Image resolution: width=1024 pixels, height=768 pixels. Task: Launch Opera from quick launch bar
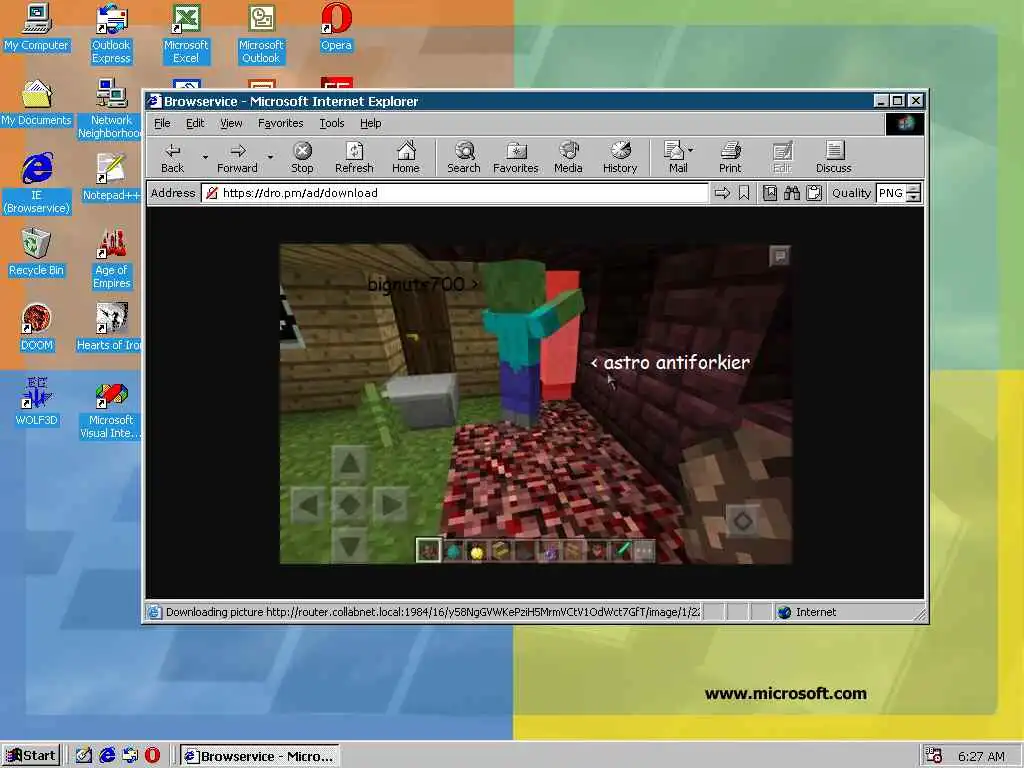[x=152, y=756]
